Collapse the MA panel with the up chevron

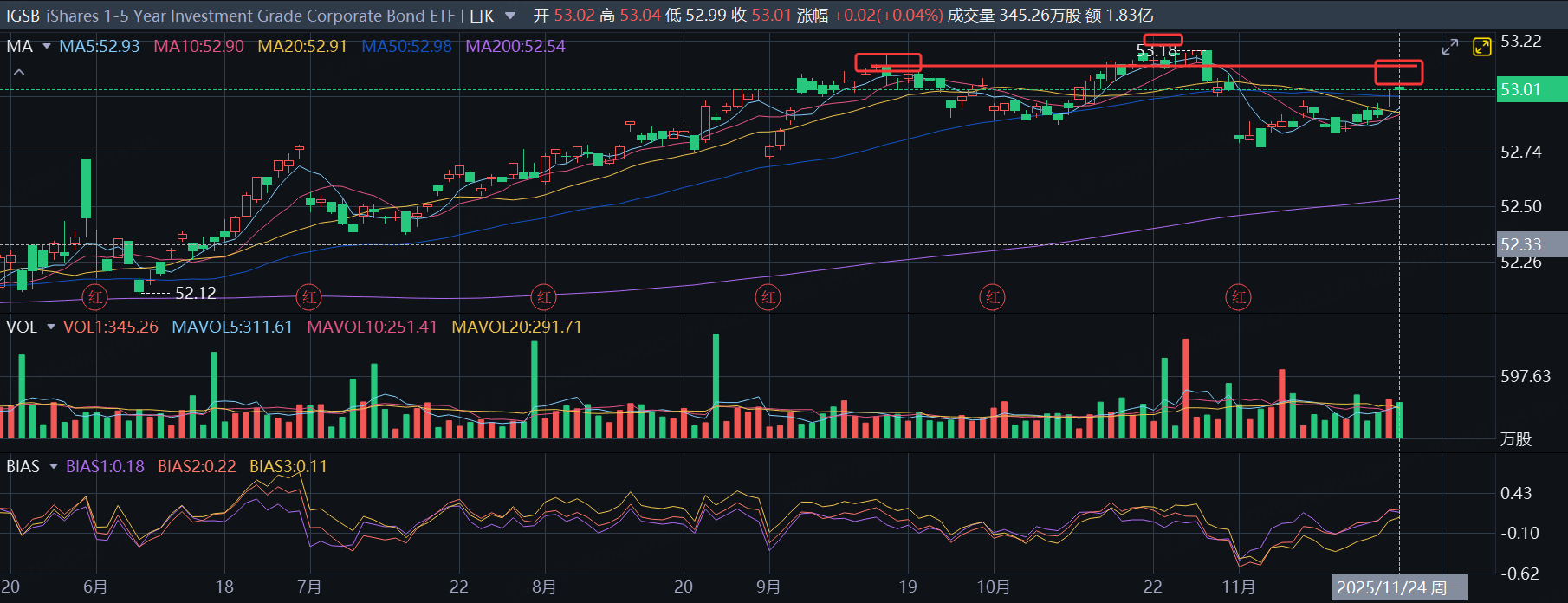click(19, 73)
